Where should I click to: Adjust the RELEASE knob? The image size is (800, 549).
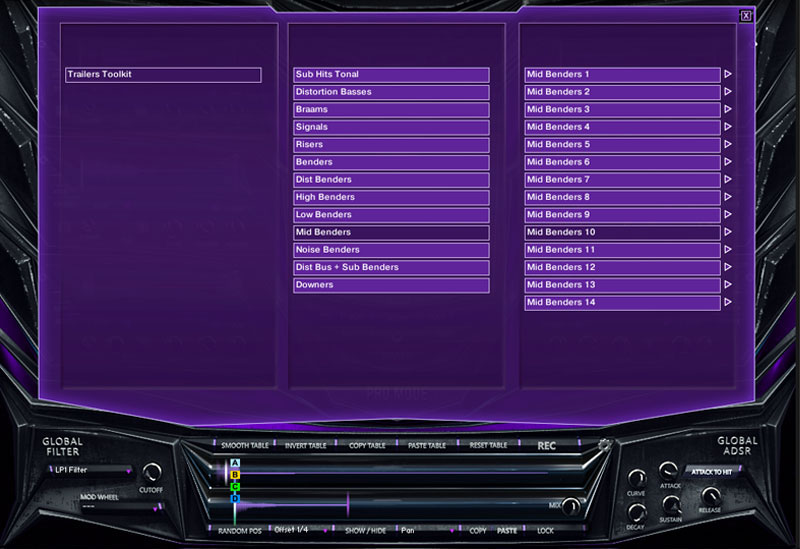711,496
